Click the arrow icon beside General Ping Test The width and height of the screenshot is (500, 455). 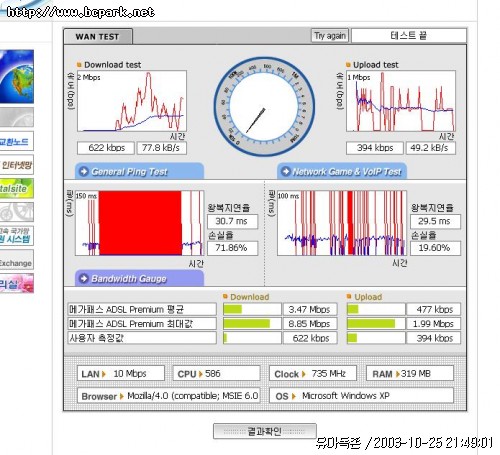click(84, 171)
